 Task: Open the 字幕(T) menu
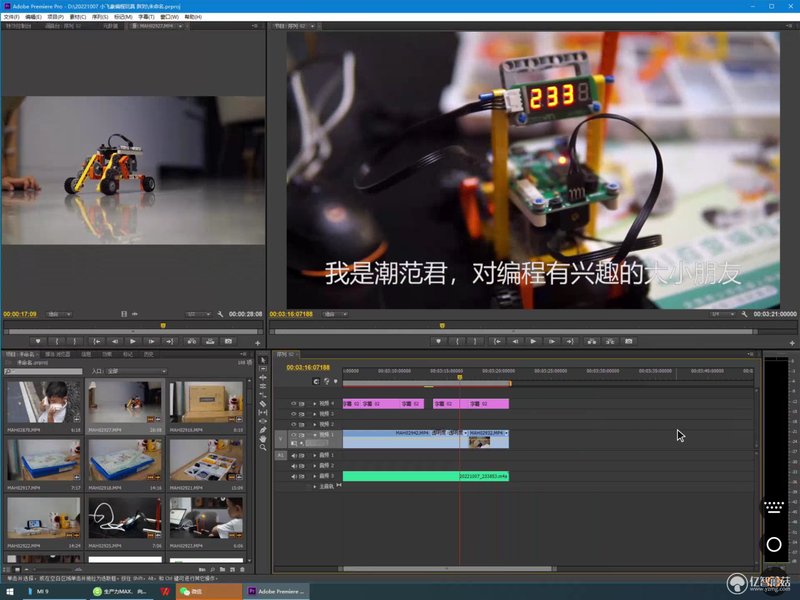146,17
